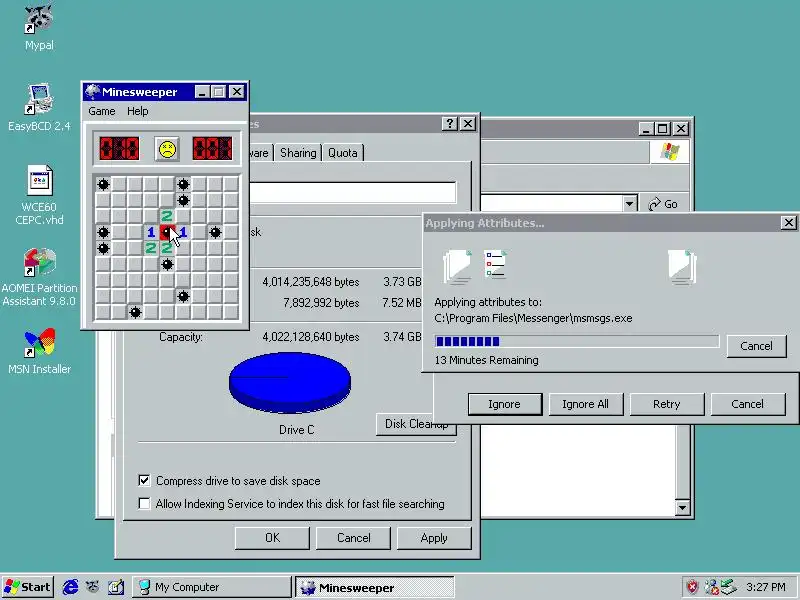Click the Ignore button
800x600 pixels.
tap(505, 404)
